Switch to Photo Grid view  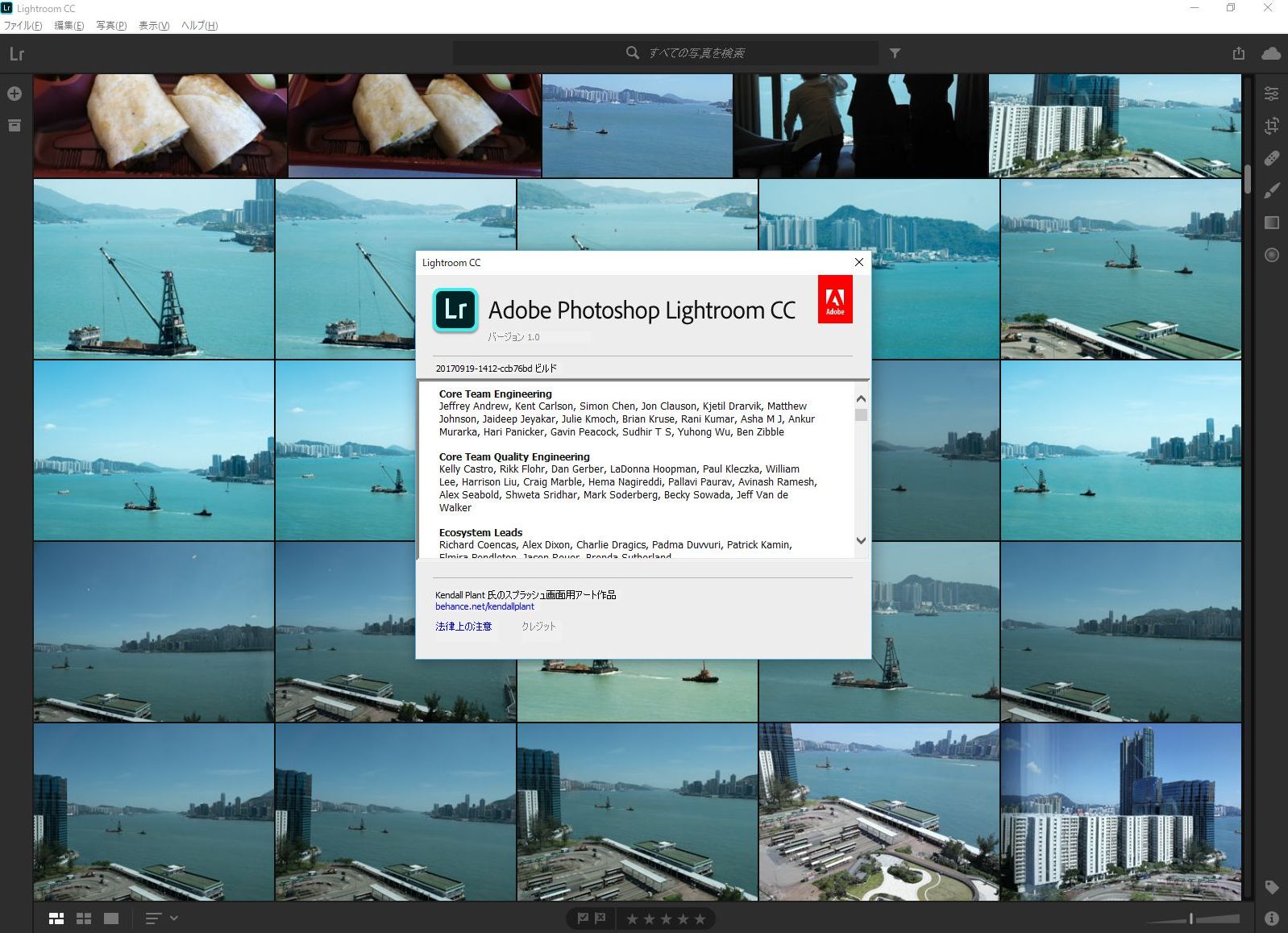(56, 918)
